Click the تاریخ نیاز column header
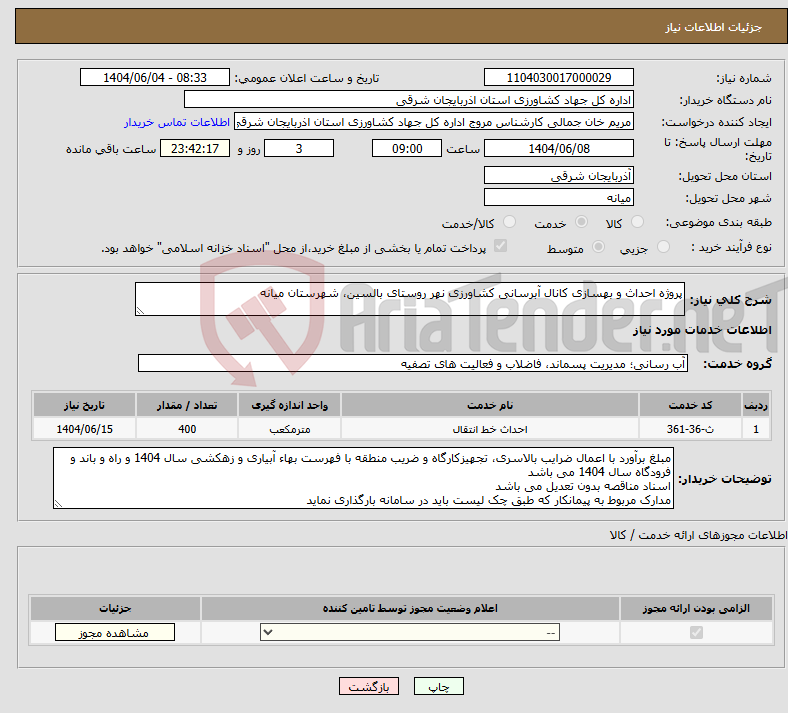Screen dimensions: 788x713 click(84, 405)
